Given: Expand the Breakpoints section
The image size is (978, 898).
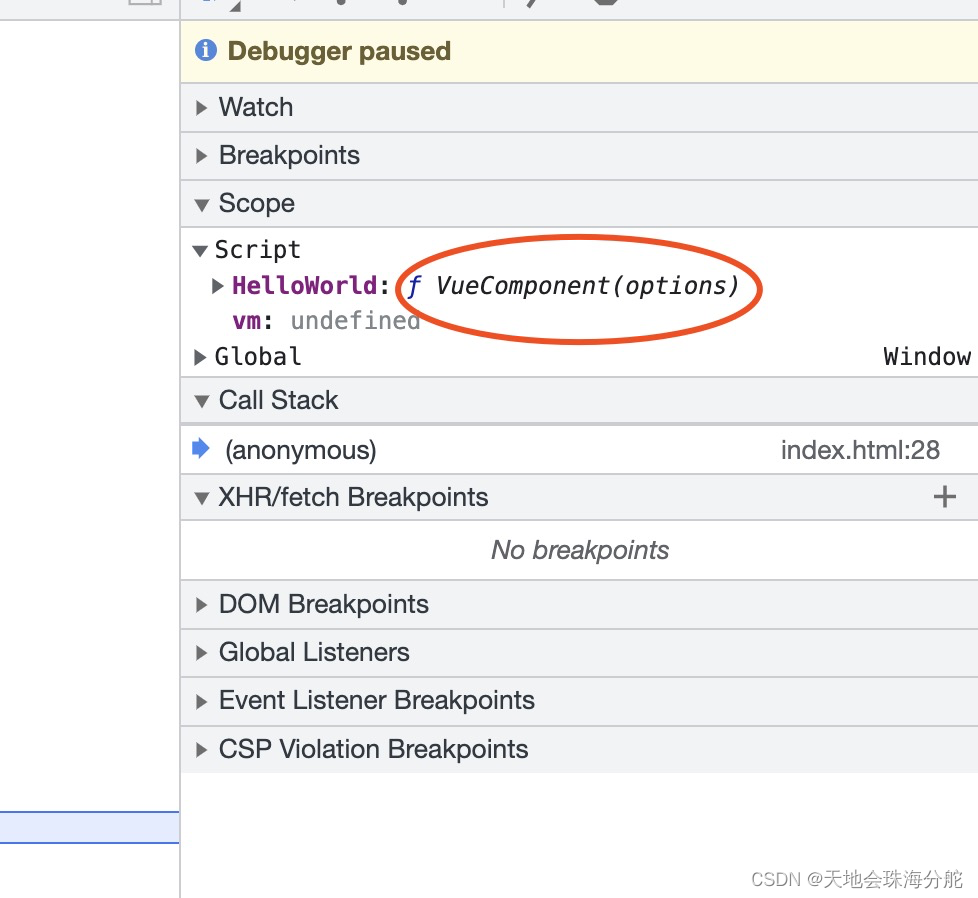Looking at the screenshot, I should coord(201,156).
